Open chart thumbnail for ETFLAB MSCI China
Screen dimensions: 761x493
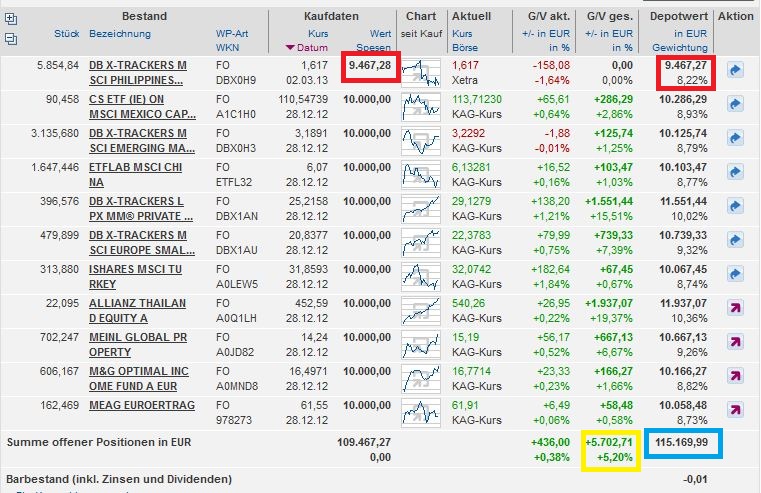pos(421,175)
